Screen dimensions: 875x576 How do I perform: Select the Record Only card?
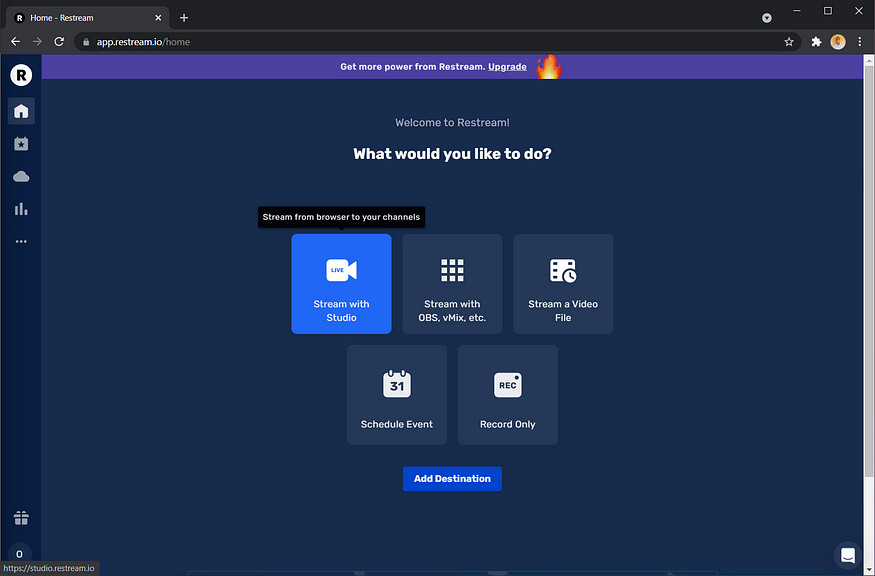tap(508, 395)
